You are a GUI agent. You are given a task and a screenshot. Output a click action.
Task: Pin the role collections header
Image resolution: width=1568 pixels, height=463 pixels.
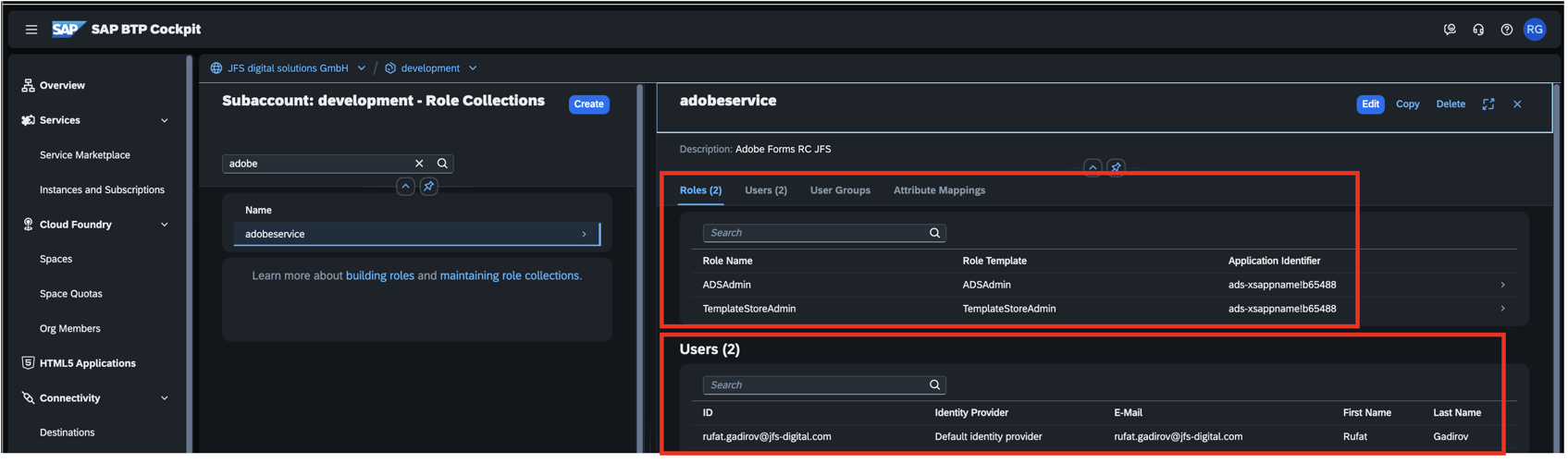point(429,187)
